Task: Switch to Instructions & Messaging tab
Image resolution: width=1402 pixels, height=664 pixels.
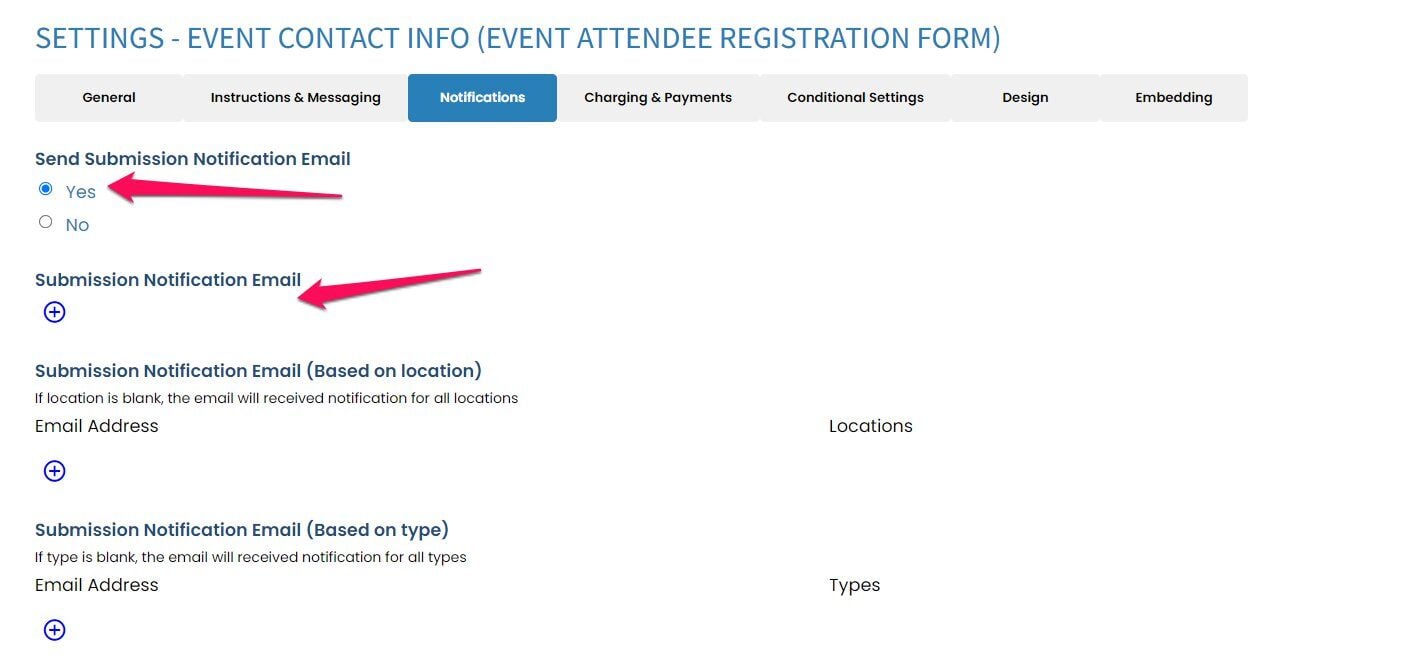Action: pyautogui.click(x=295, y=98)
